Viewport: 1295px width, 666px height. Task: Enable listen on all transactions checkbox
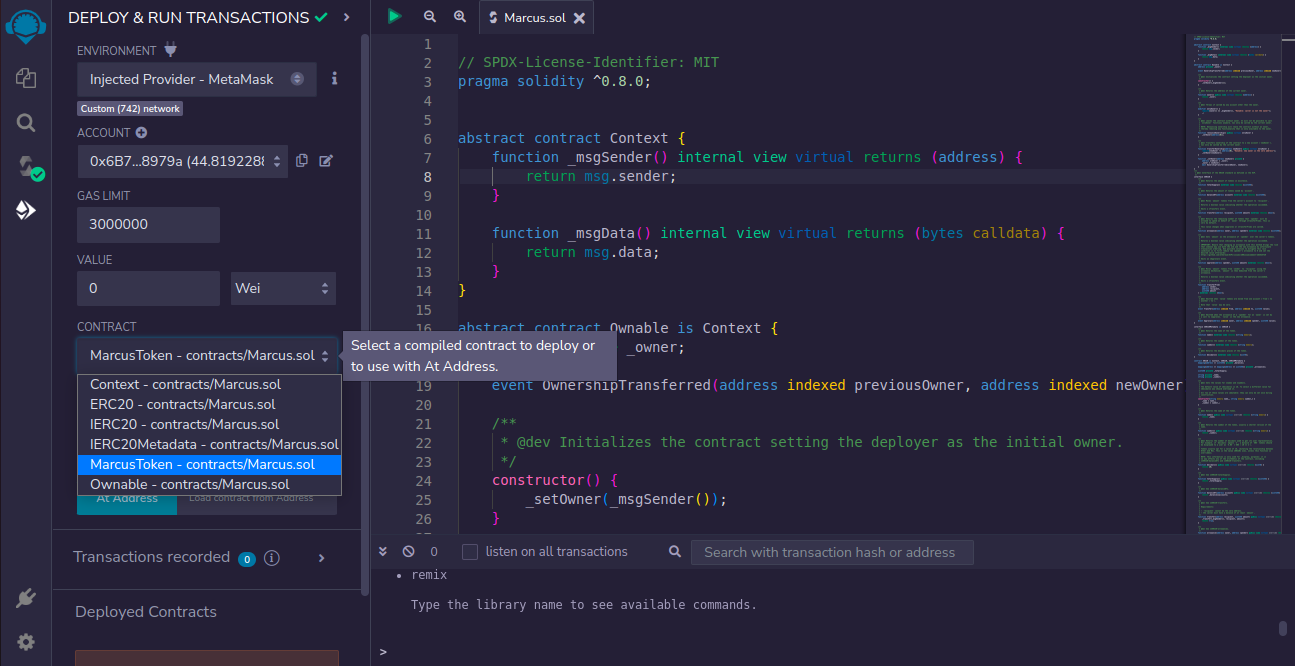pos(470,552)
